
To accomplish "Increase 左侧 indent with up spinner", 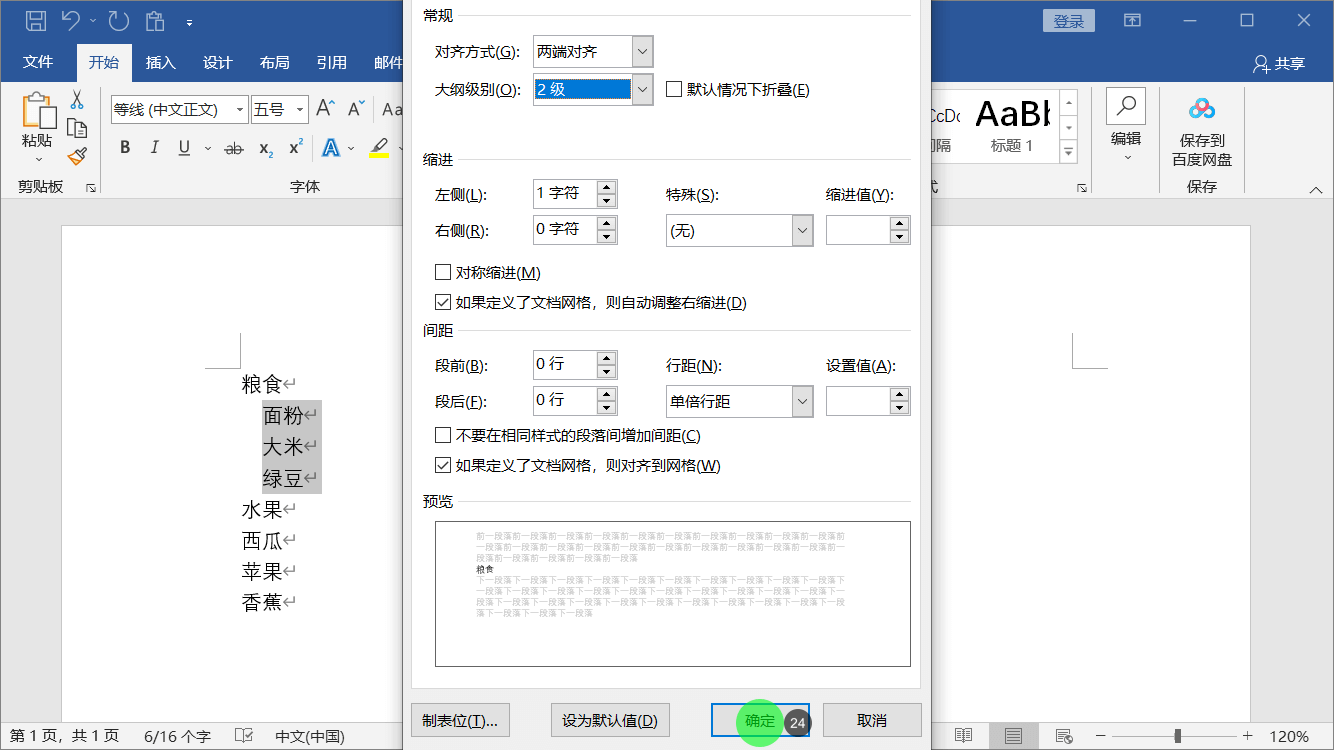I will (606, 187).
